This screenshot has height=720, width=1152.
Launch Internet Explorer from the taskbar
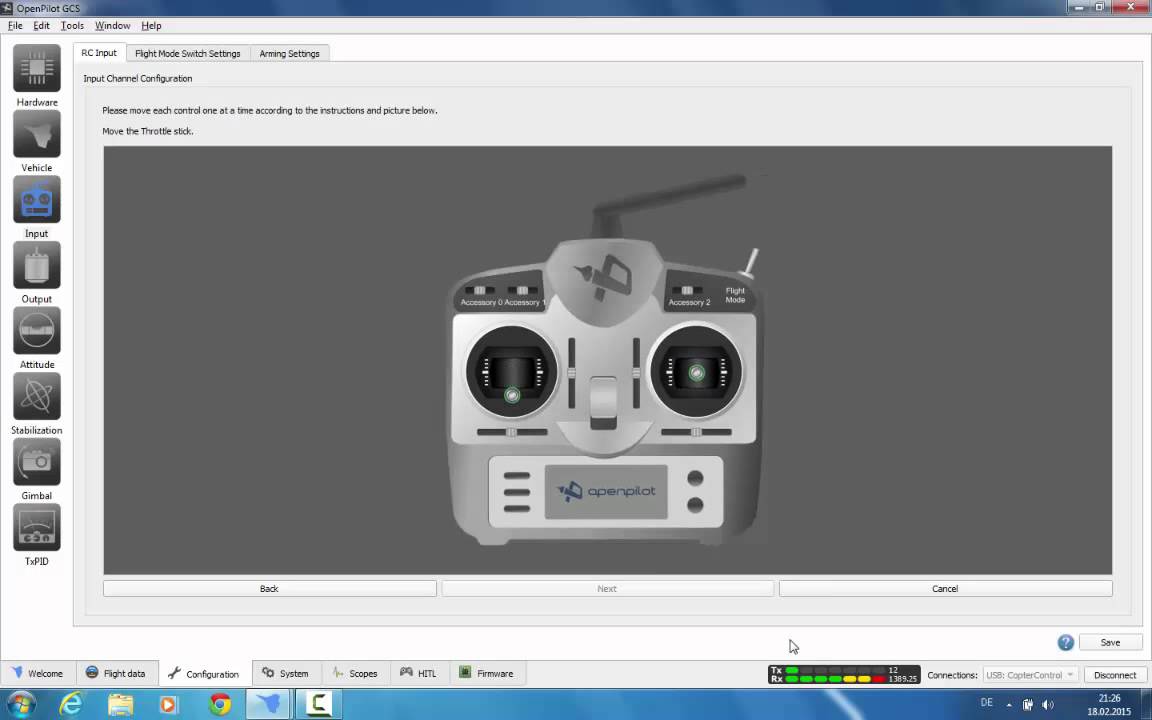[x=71, y=705]
